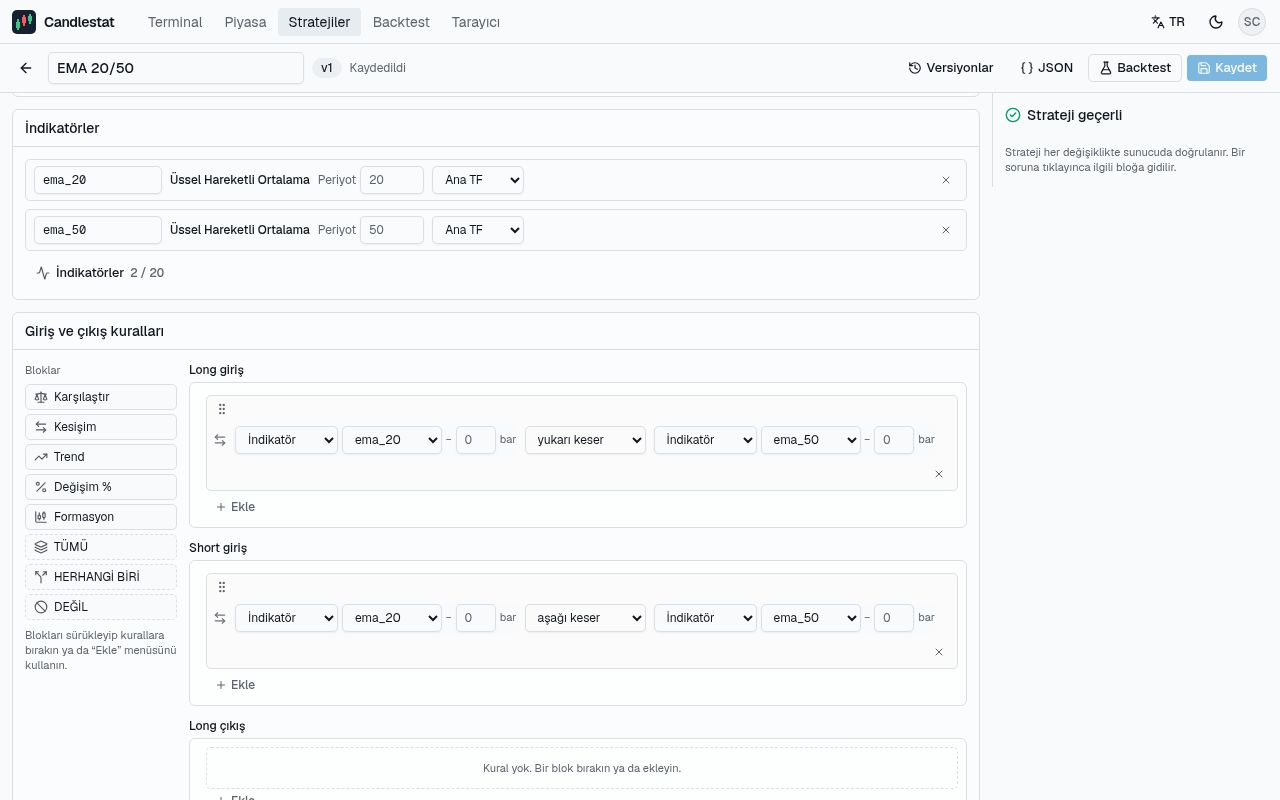This screenshot has height=800, width=1280.
Task: Select the Trend block
Action: (x=101, y=457)
